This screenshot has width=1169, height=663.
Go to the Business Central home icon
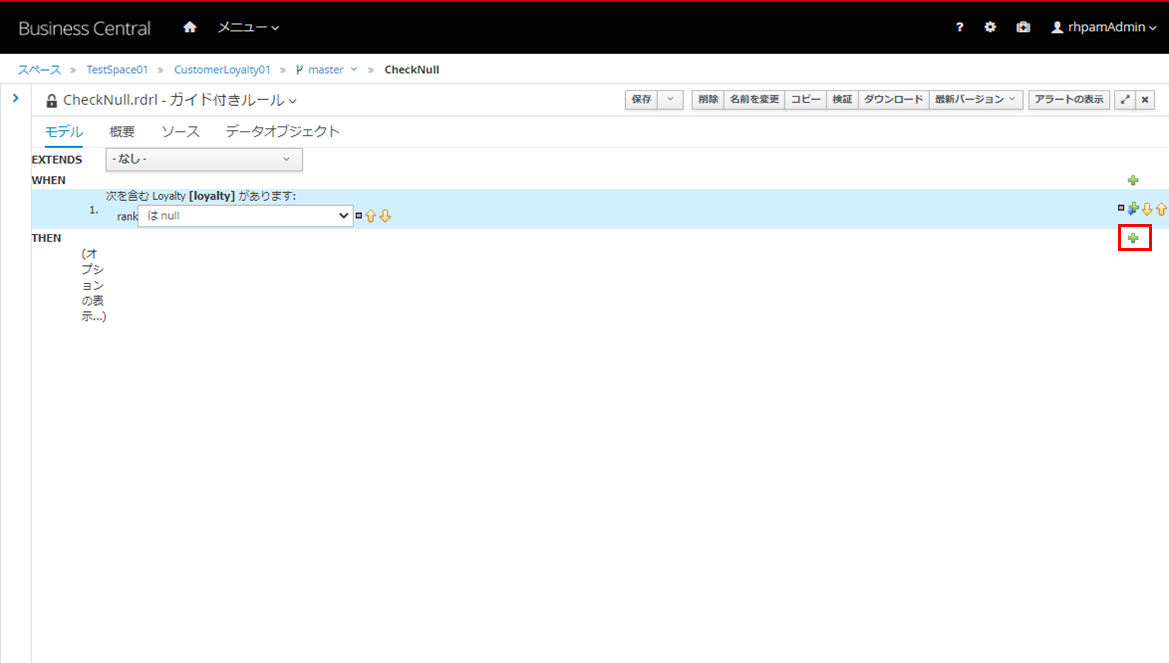pyautogui.click(x=189, y=27)
